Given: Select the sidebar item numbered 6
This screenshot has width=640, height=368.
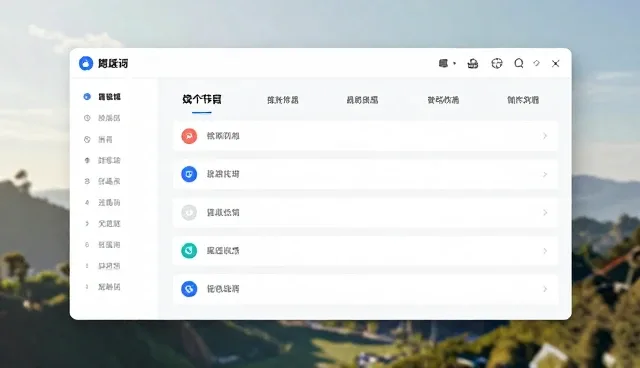Looking at the screenshot, I should [102, 245].
